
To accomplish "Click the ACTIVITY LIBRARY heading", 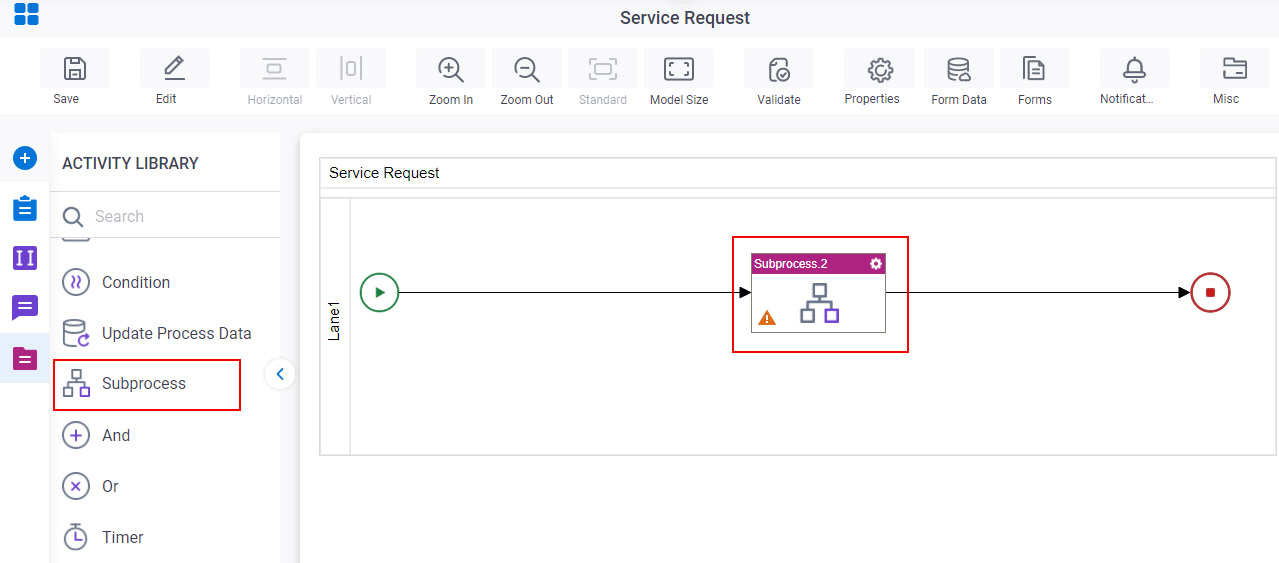I will 130,163.
